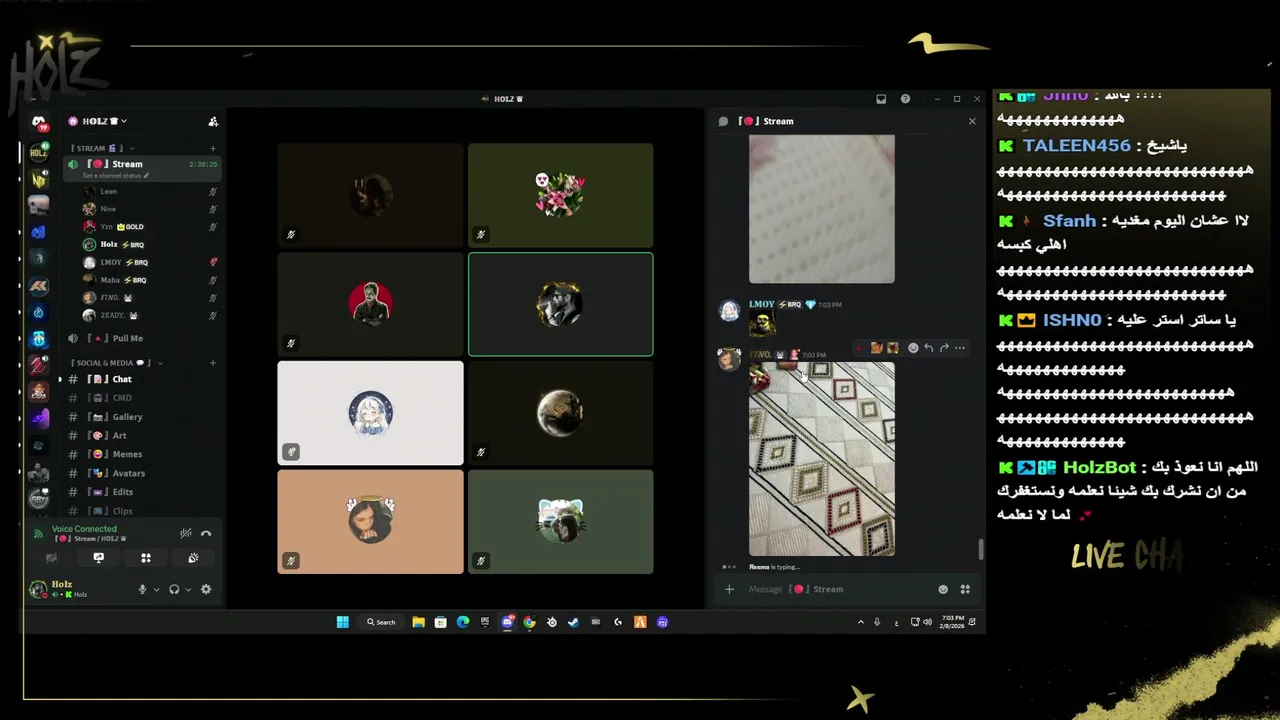Select the highlighted speaking participant tile
The image size is (1280, 720).
pos(560,304)
